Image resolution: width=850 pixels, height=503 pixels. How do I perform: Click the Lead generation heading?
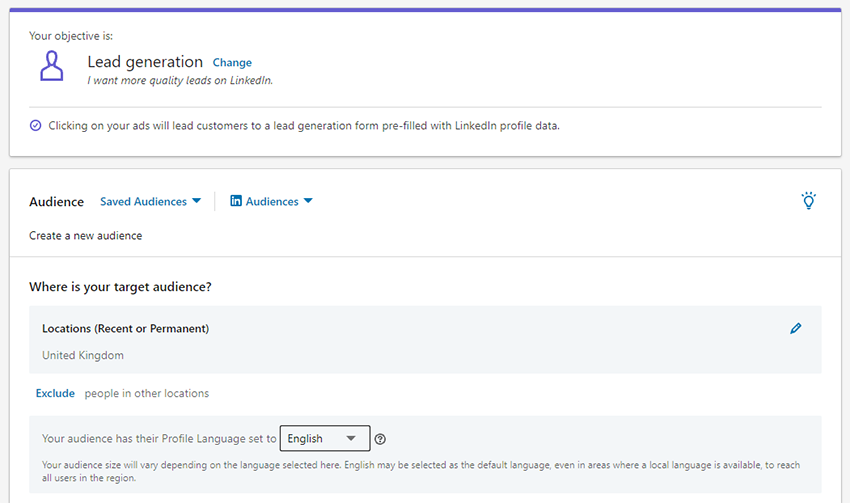145,62
